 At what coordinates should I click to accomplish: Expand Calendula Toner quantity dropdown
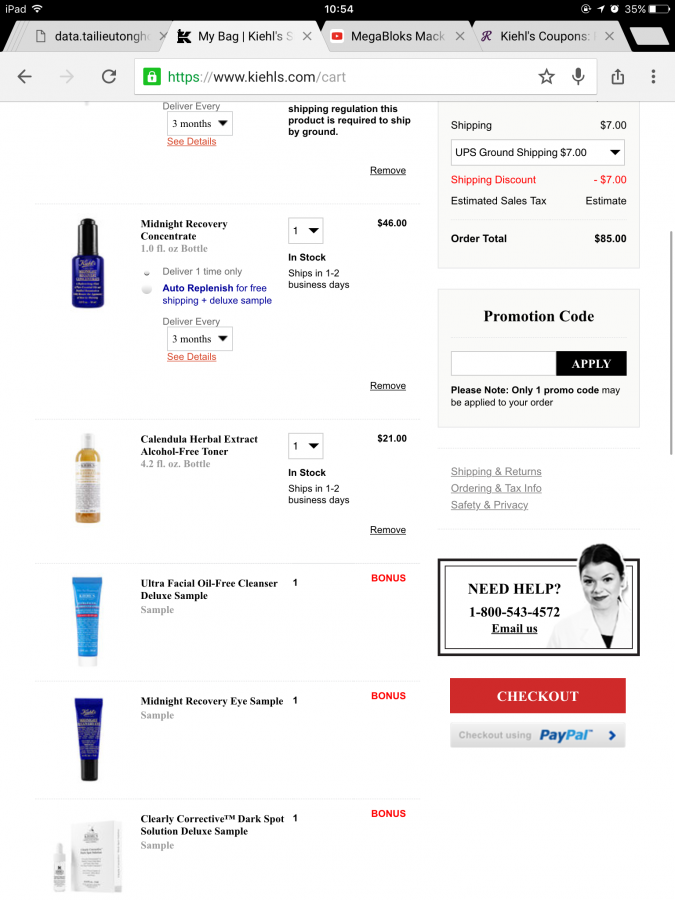305,446
